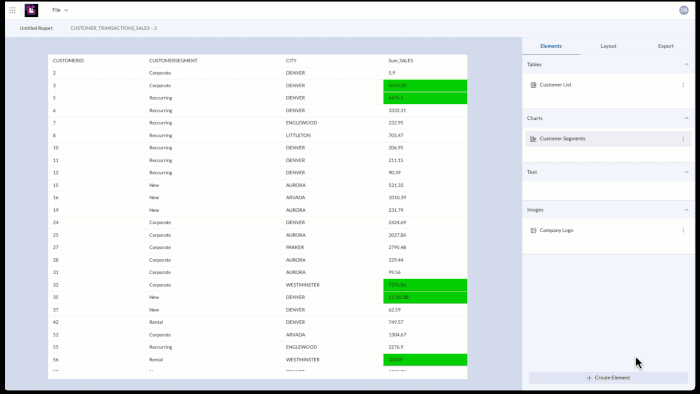Click the green sales cell for customer 5
Image resolution: width=700 pixels, height=394 pixels.
[x=425, y=98]
